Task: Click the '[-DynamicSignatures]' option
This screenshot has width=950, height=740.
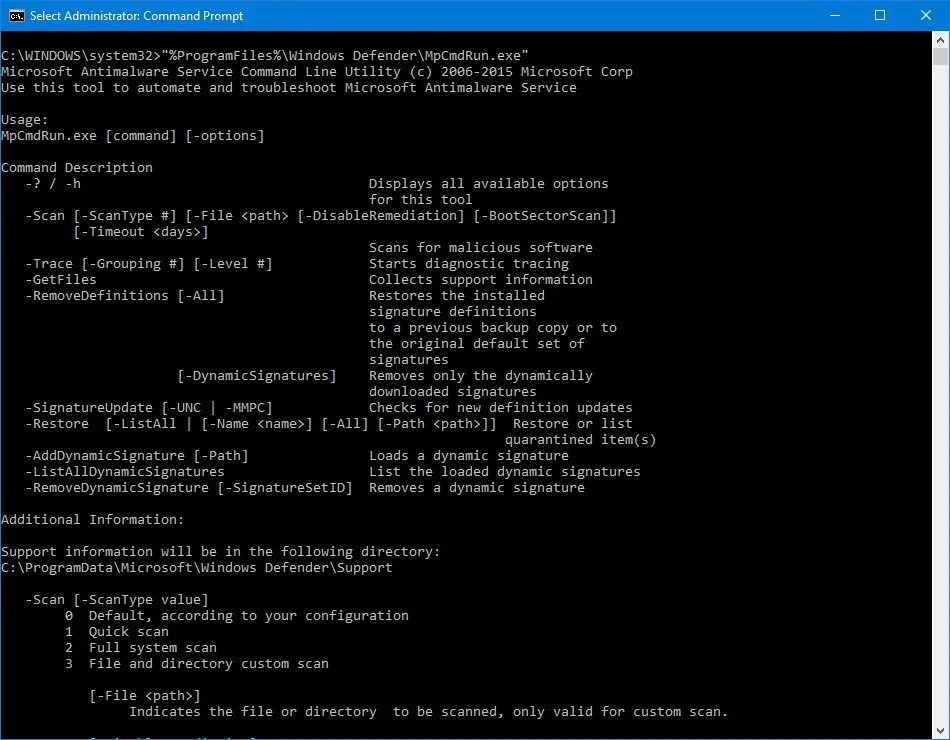Action: (x=257, y=376)
